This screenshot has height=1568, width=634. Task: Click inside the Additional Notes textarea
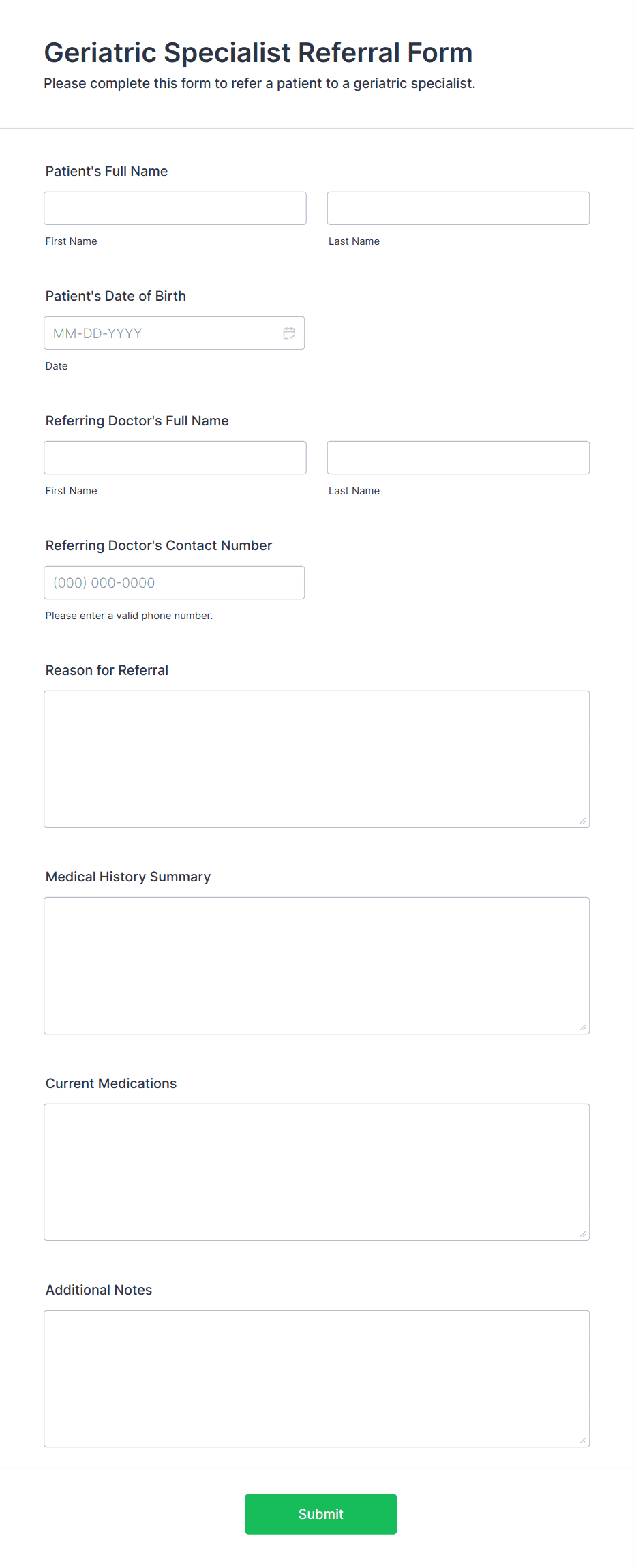coord(317,1377)
